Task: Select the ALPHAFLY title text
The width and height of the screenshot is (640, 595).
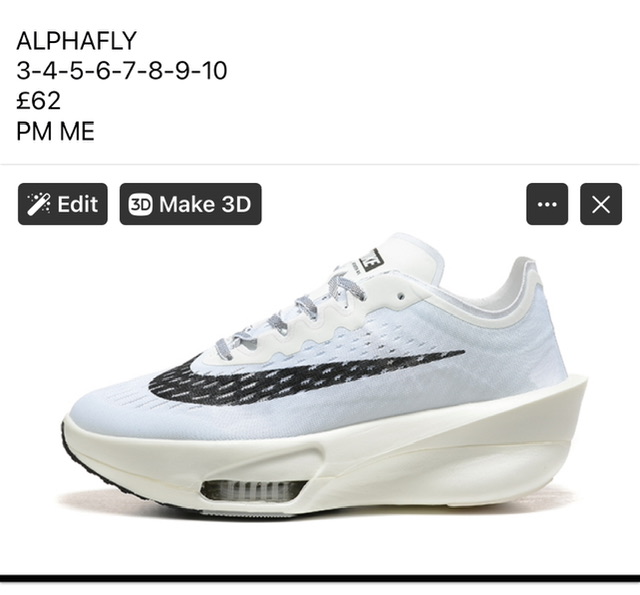Action: 76,40
